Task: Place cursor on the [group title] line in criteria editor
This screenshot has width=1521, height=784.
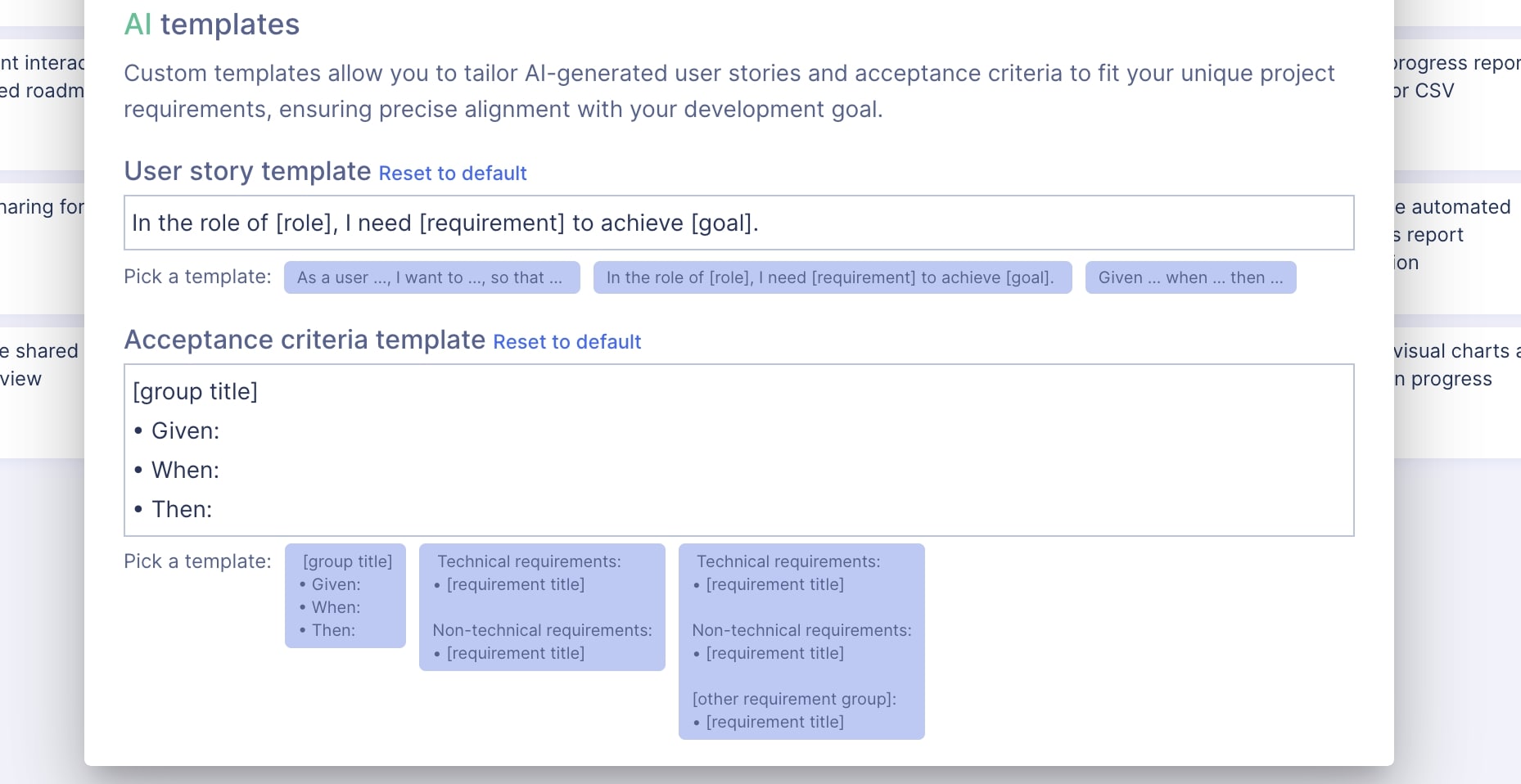Action: [196, 392]
